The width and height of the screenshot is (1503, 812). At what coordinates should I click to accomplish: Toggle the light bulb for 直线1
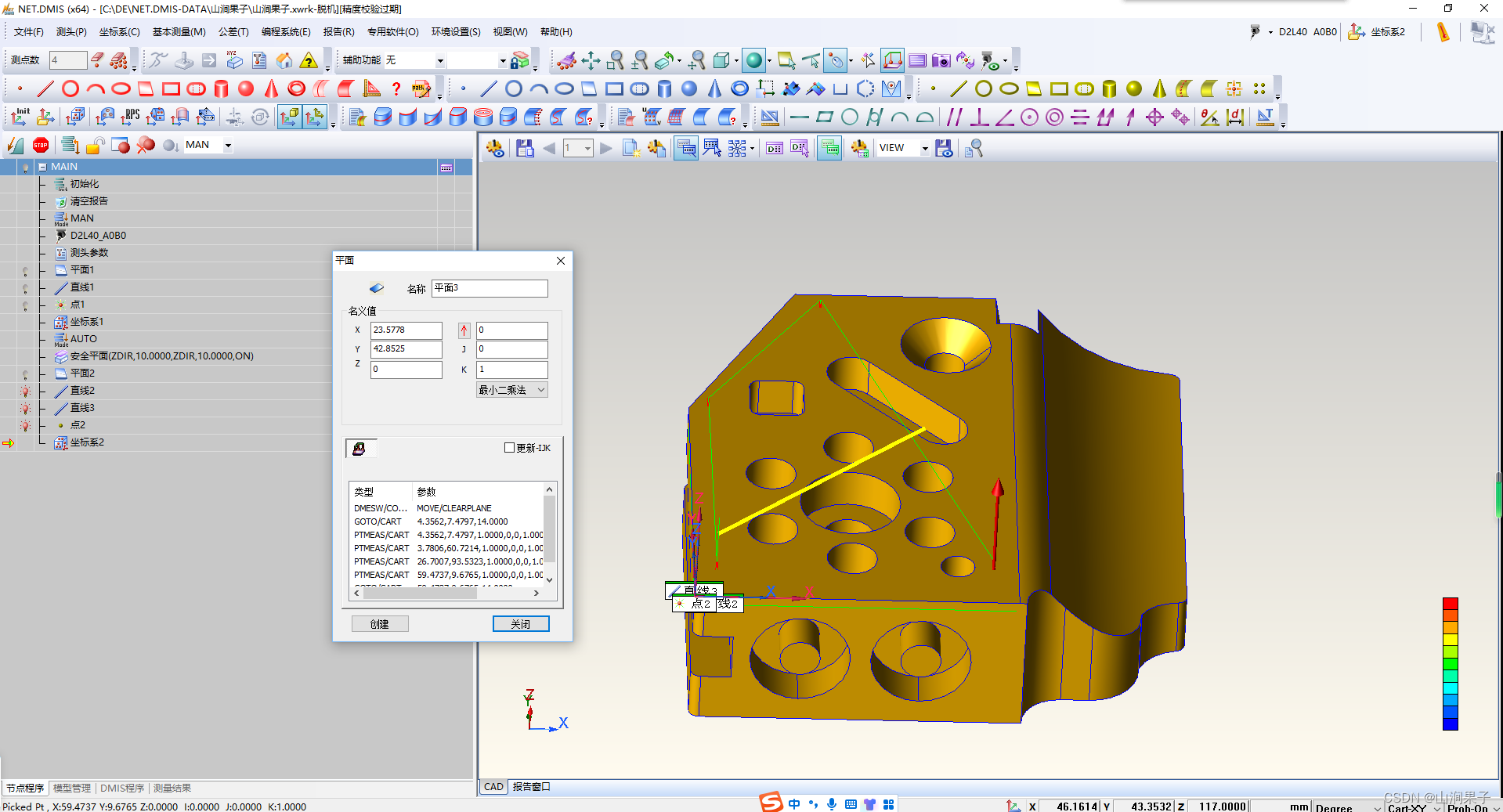(x=25, y=288)
